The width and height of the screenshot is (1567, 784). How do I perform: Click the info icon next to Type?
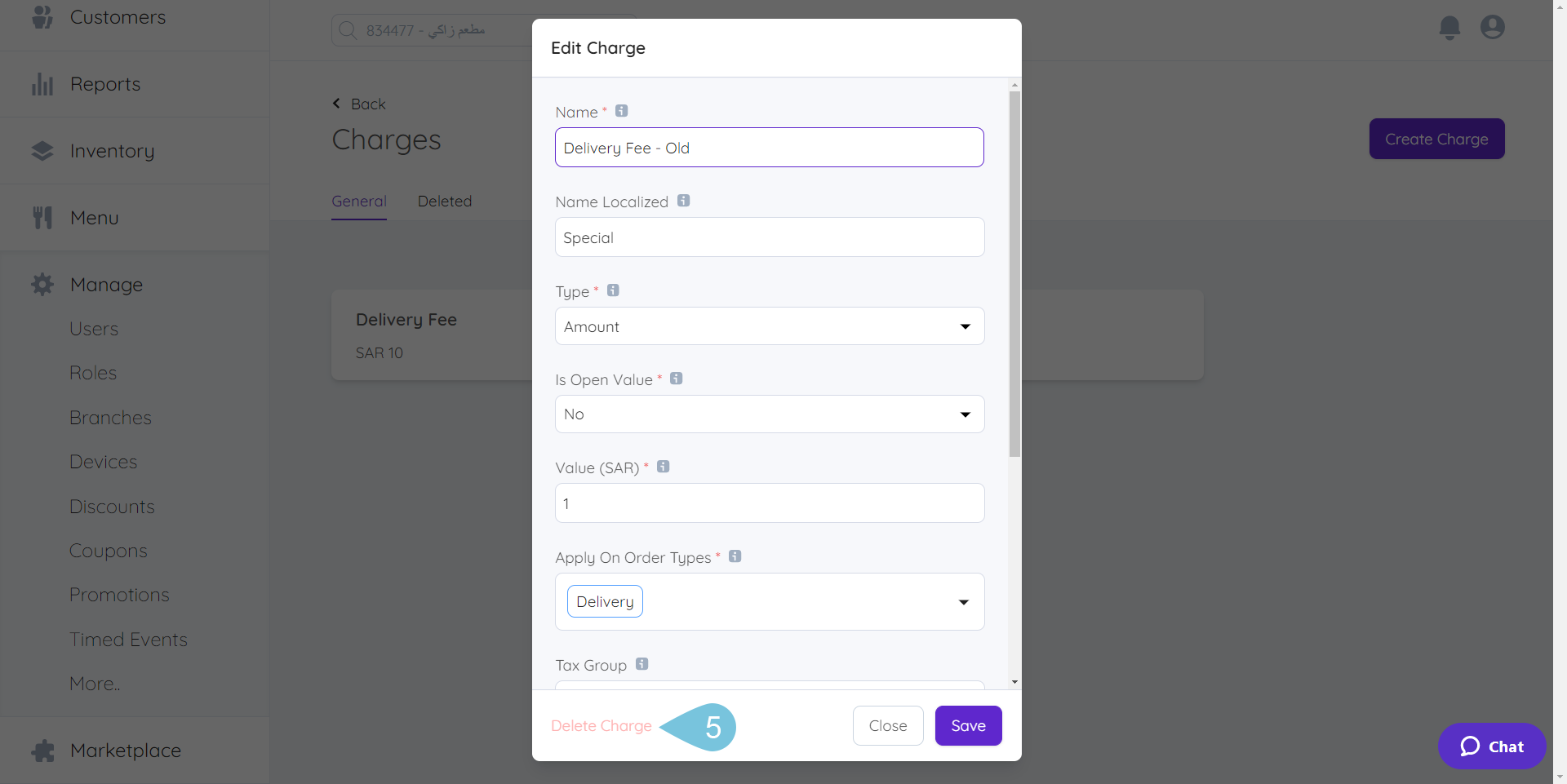[613, 290]
